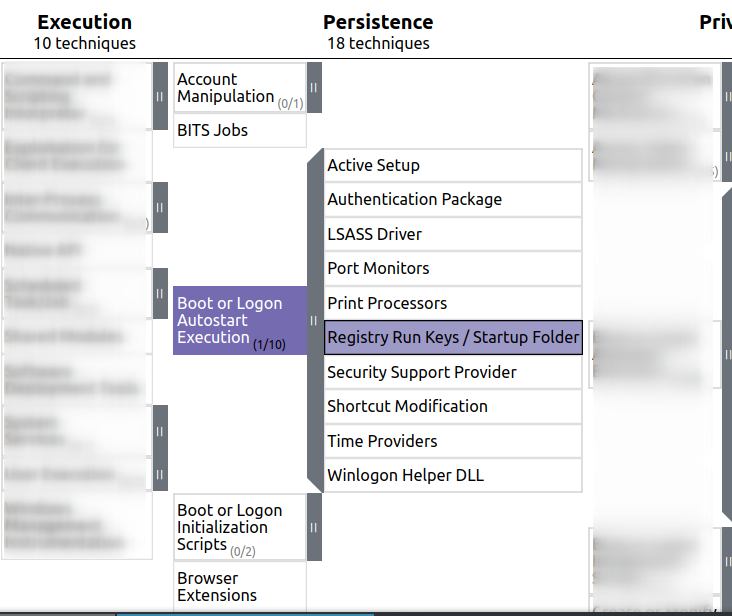Image resolution: width=732 pixels, height=616 pixels.
Task: Select Print Processors sub-technique
Action: click(x=452, y=304)
